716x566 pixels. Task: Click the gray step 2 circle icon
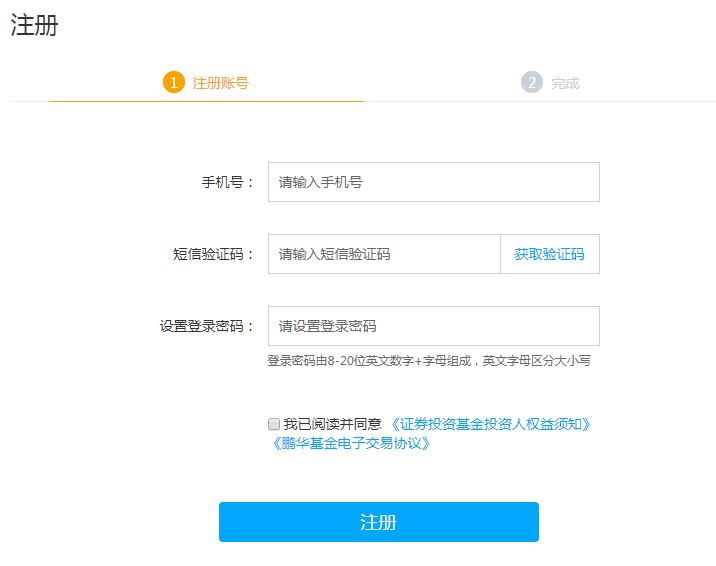pos(532,82)
